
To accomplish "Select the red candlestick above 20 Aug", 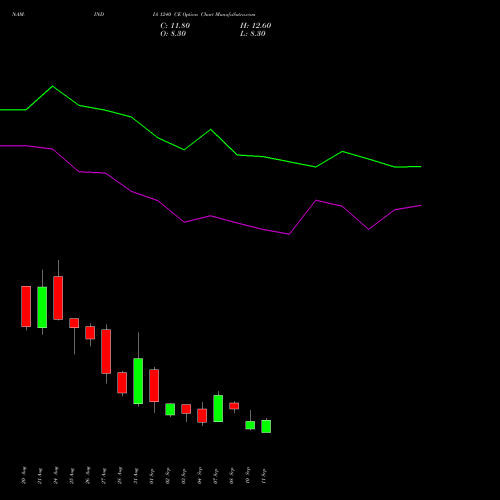I will coord(26,306).
